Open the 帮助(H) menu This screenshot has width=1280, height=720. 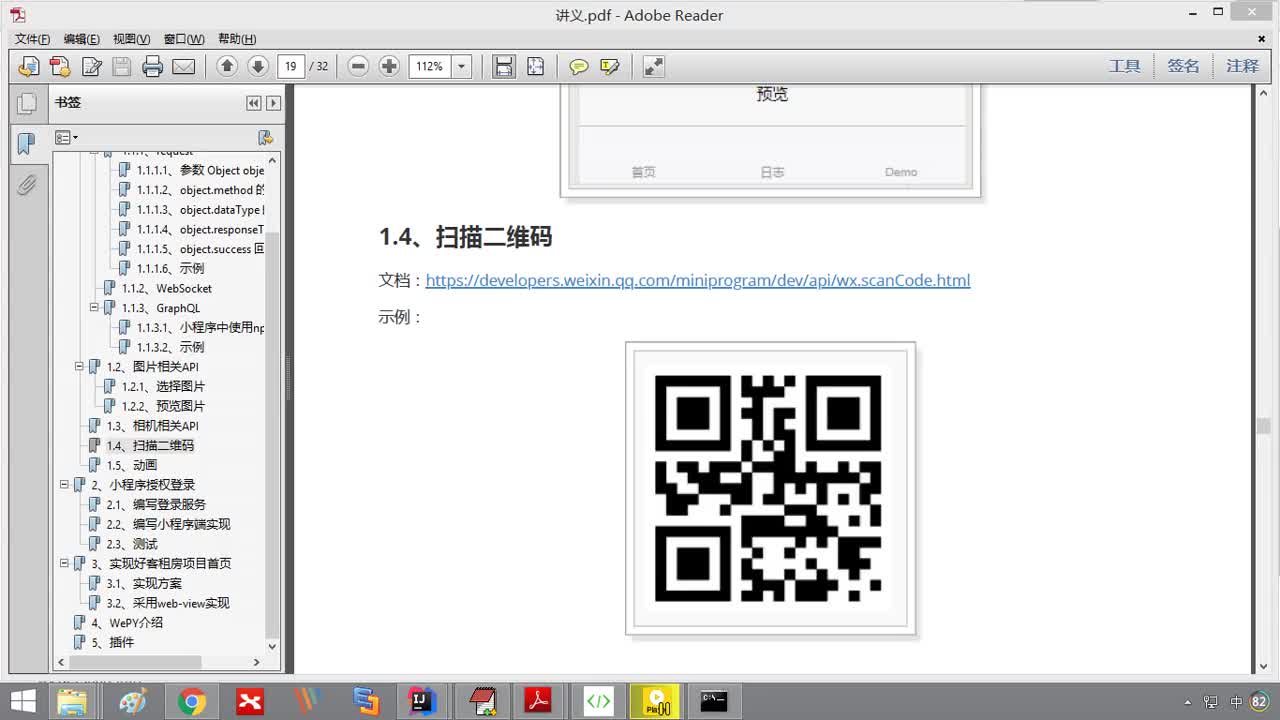coord(236,39)
